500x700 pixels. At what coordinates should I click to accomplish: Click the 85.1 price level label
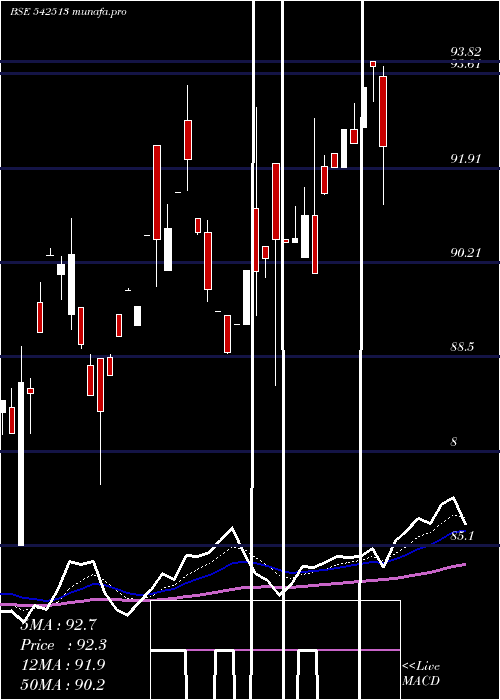(462, 536)
